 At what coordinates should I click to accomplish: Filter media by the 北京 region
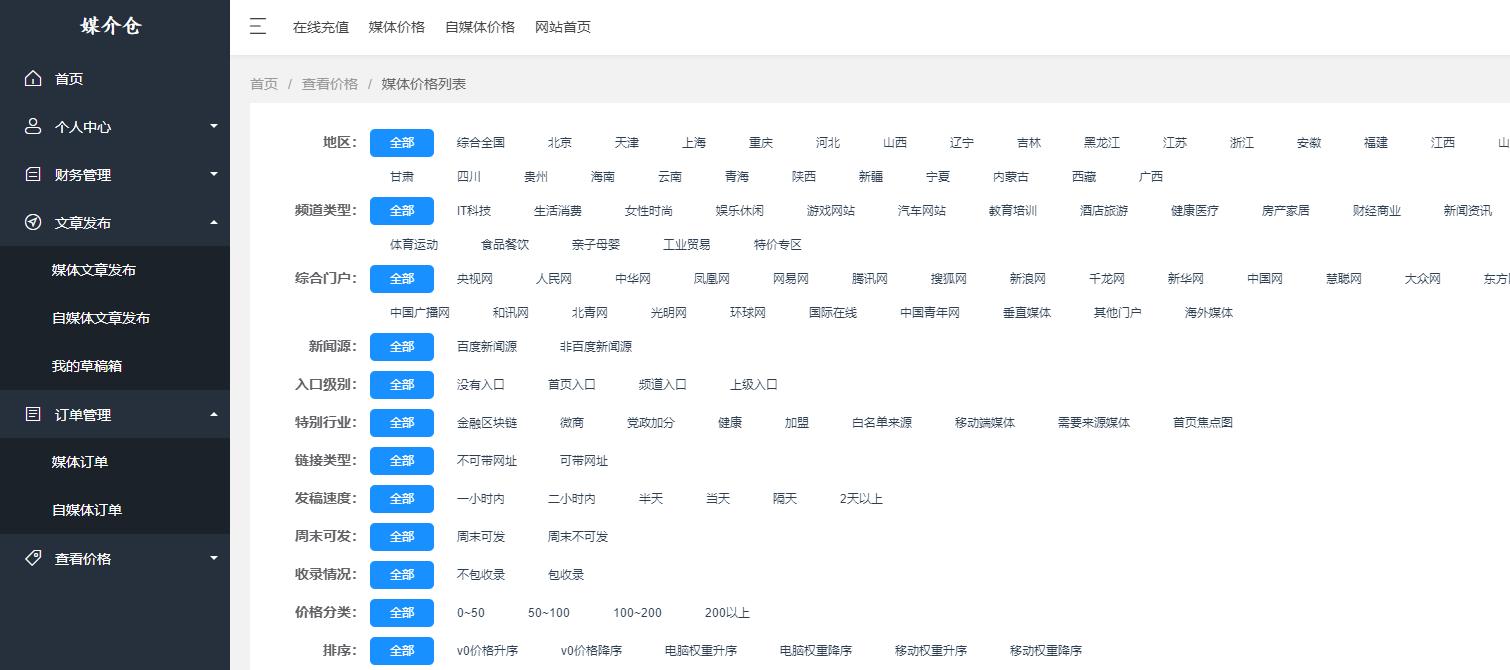point(559,142)
